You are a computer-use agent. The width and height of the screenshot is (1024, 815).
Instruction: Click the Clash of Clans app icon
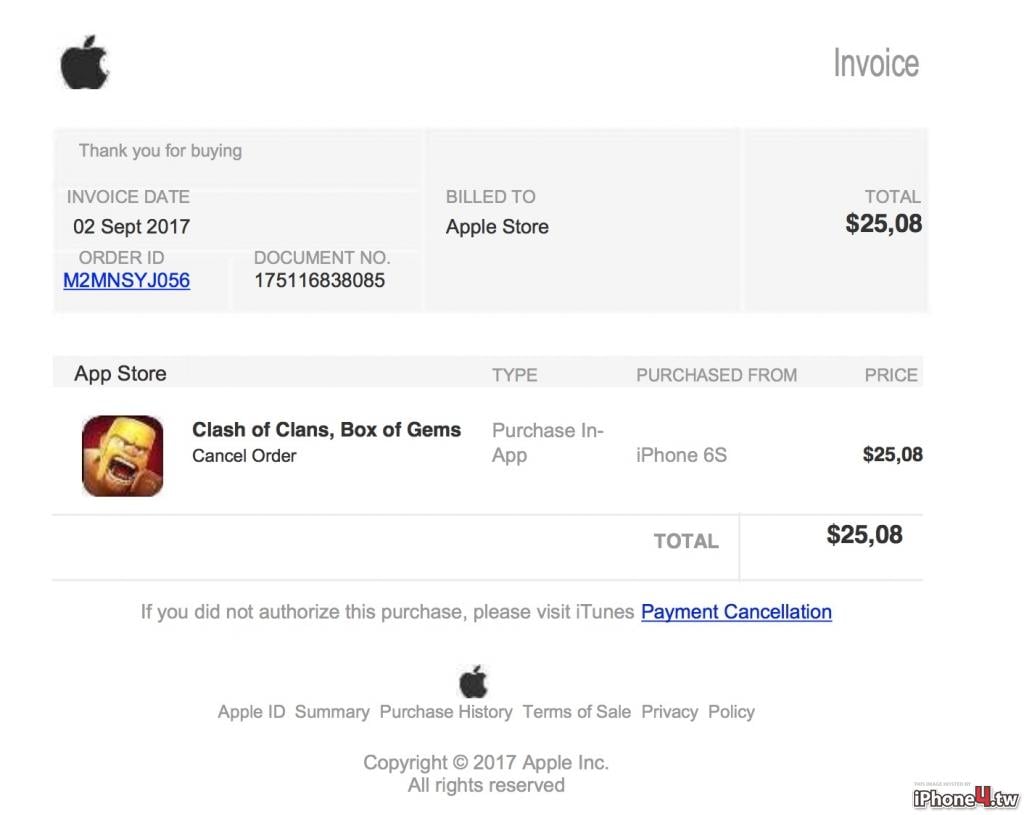point(123,456)
